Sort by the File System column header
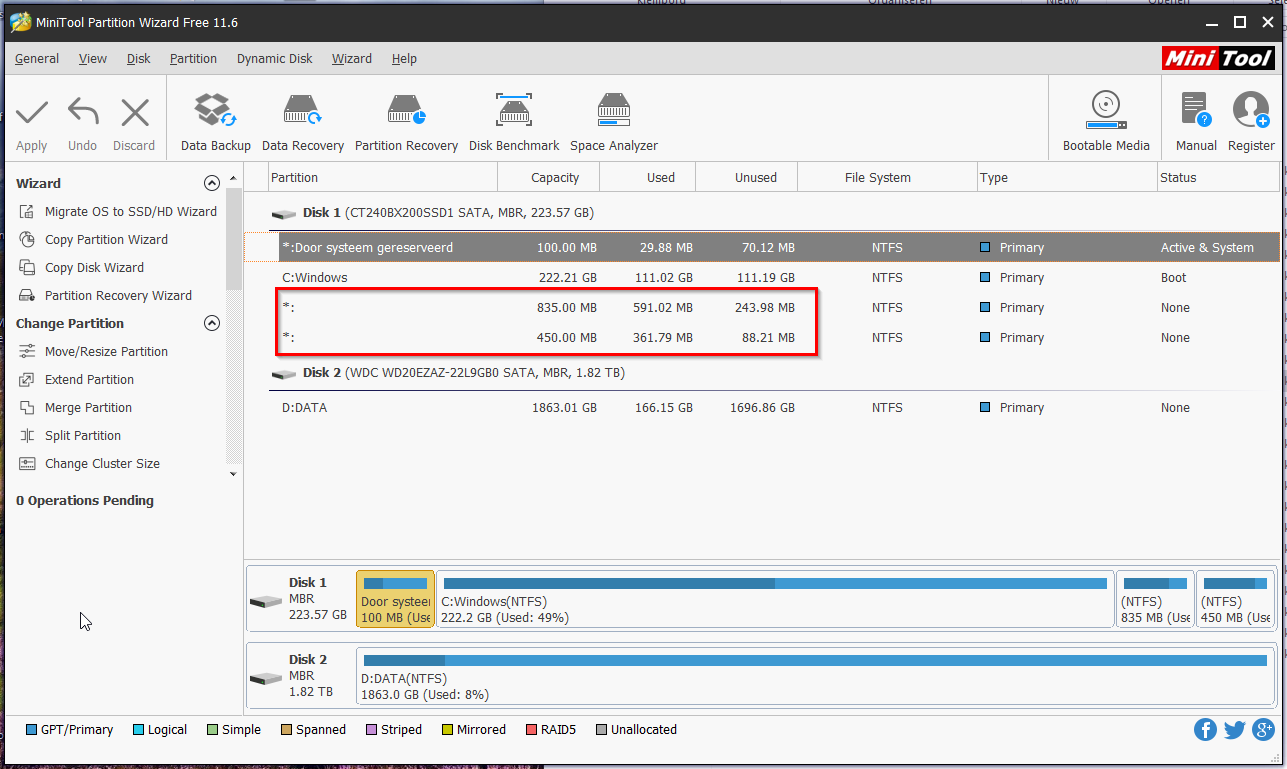 (x=887, y=177)
